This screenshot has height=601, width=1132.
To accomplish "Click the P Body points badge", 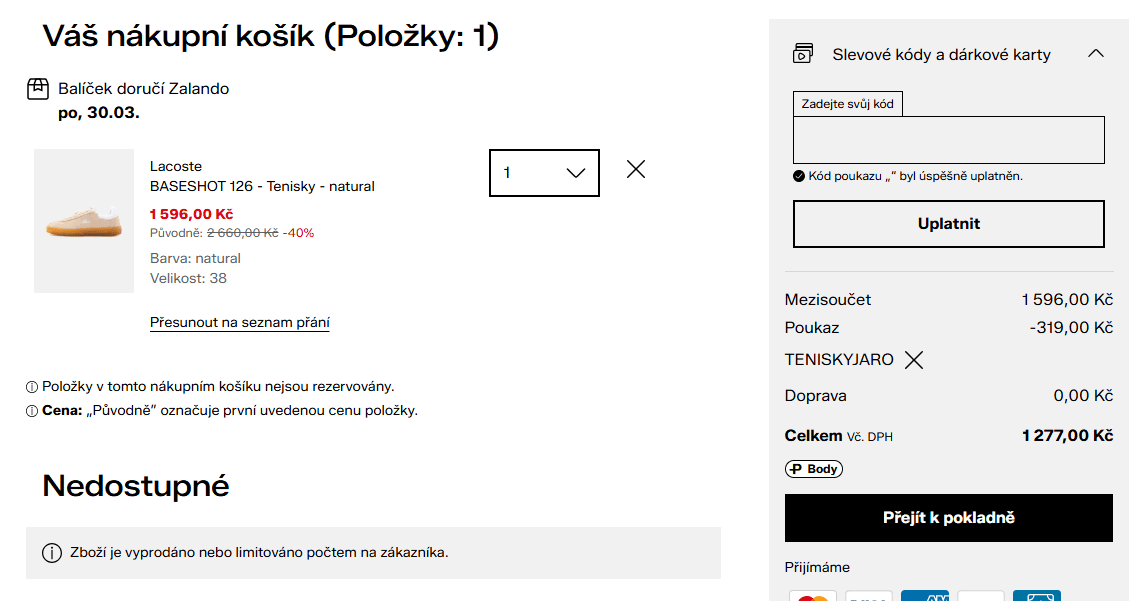I will pyautogui.click(x=813, y=468).
